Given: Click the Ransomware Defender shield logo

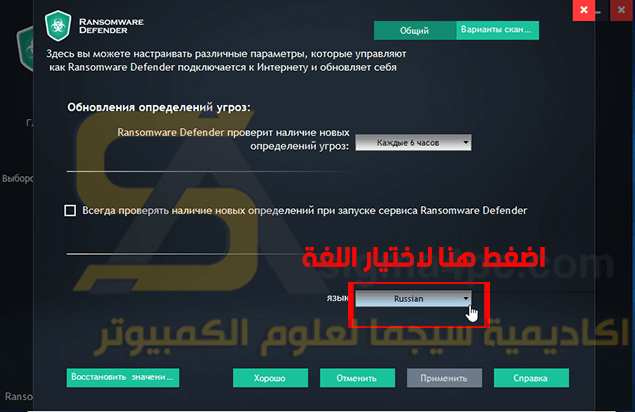Looking at the screenshot, I should (58, 26).
